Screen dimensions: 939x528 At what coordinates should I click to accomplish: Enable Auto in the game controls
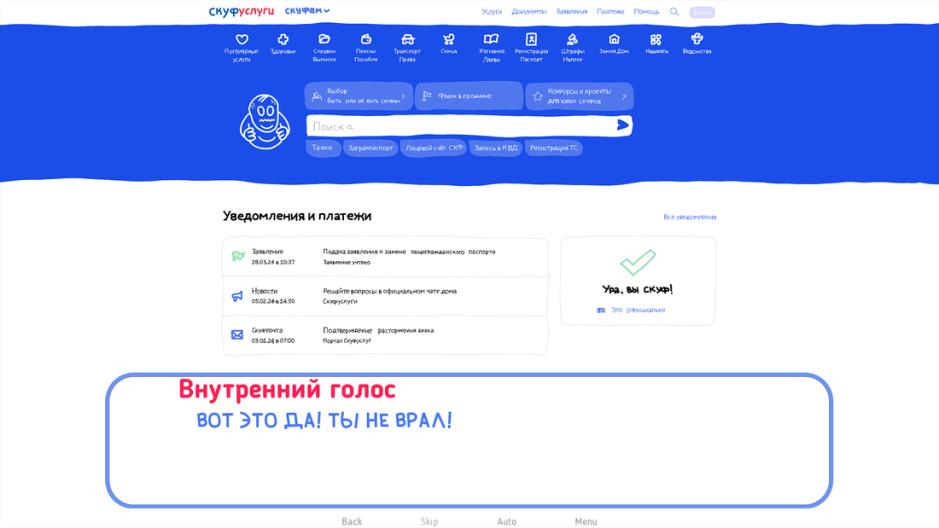click(x=507, y=521)
